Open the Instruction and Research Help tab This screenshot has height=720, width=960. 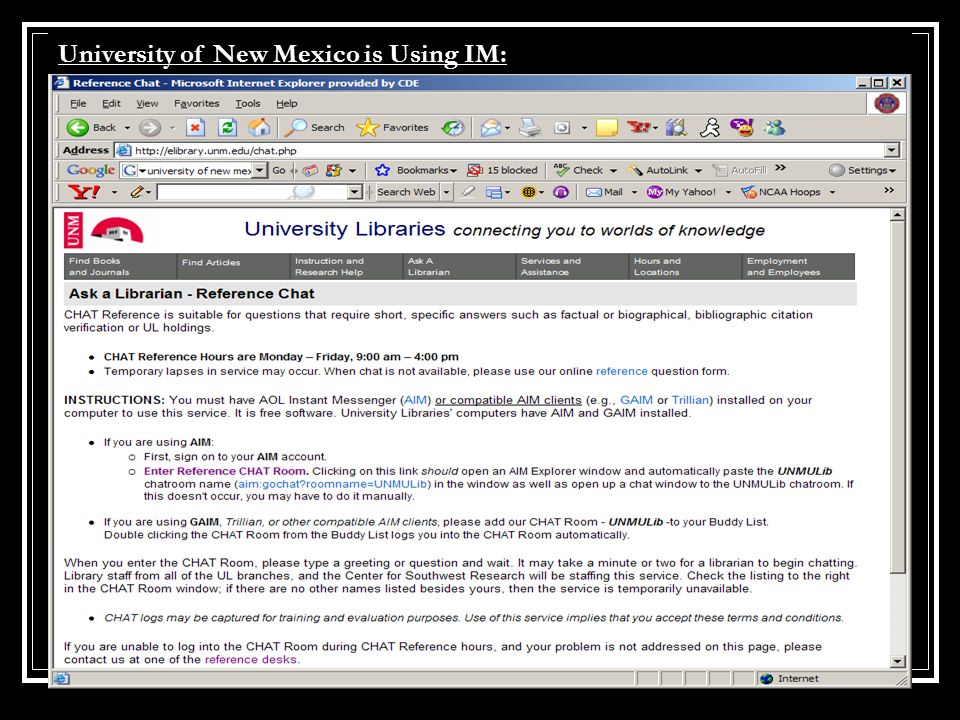[346, 266]
